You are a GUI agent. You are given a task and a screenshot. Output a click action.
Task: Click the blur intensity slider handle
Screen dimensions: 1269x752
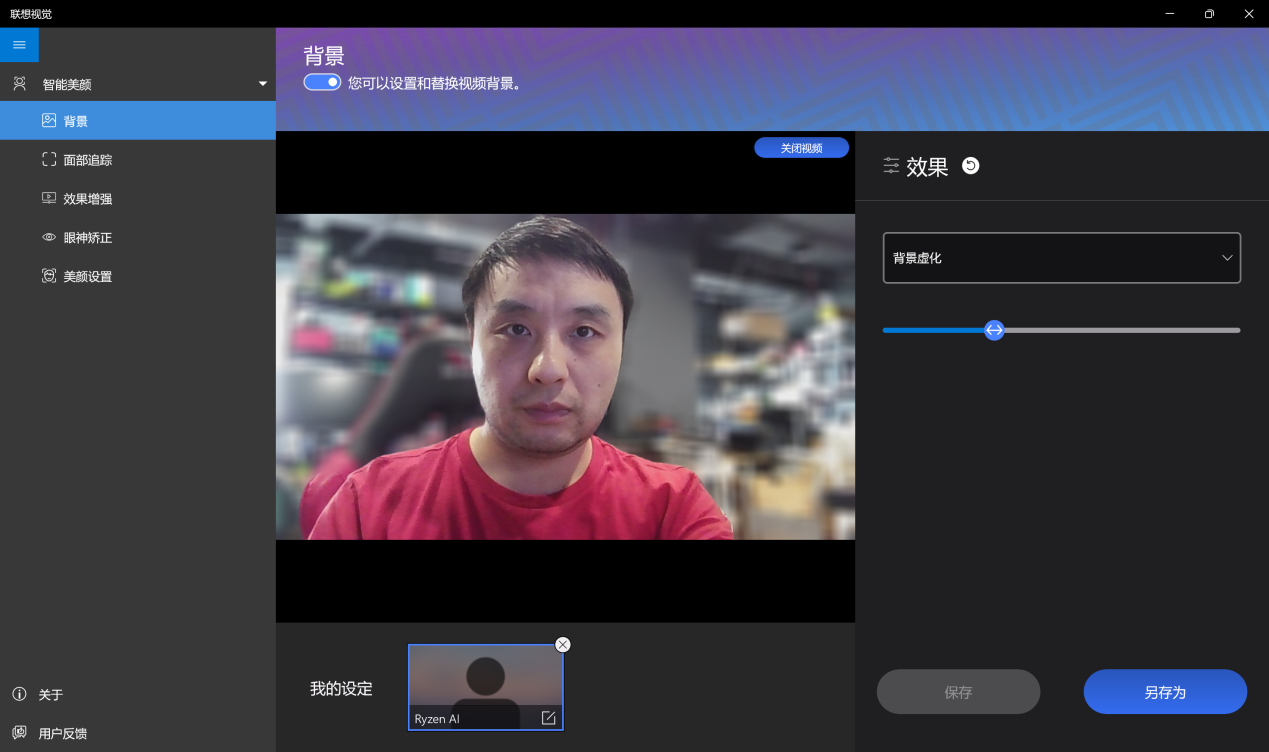(994, 330)
